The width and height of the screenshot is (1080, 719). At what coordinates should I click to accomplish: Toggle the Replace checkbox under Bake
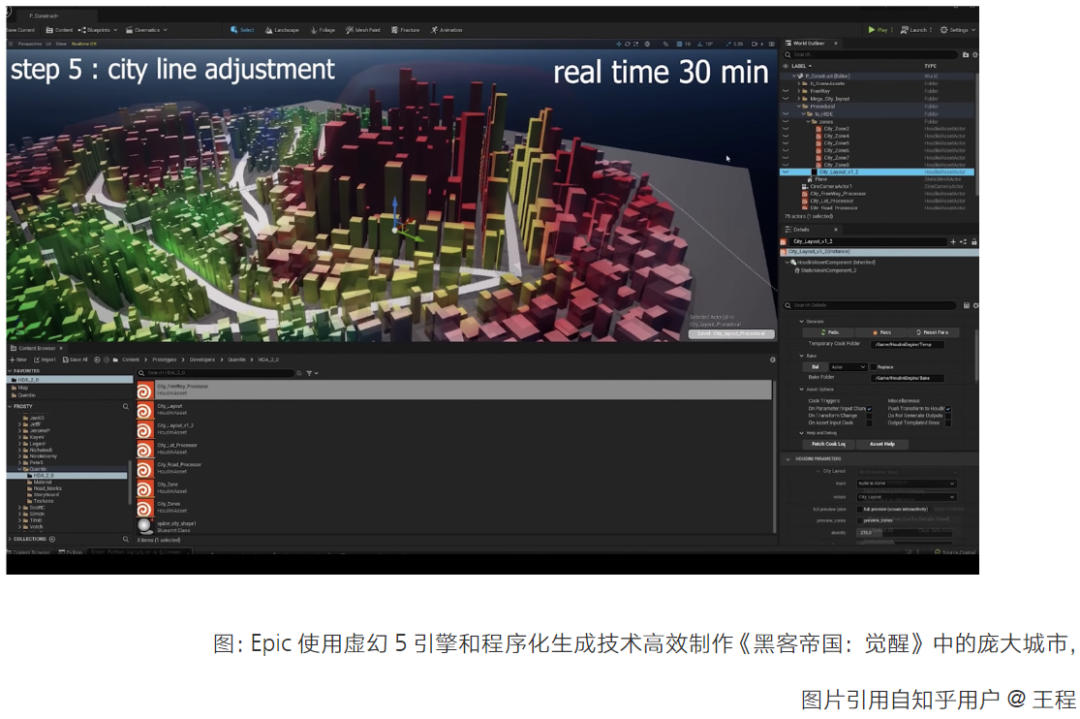873,367
